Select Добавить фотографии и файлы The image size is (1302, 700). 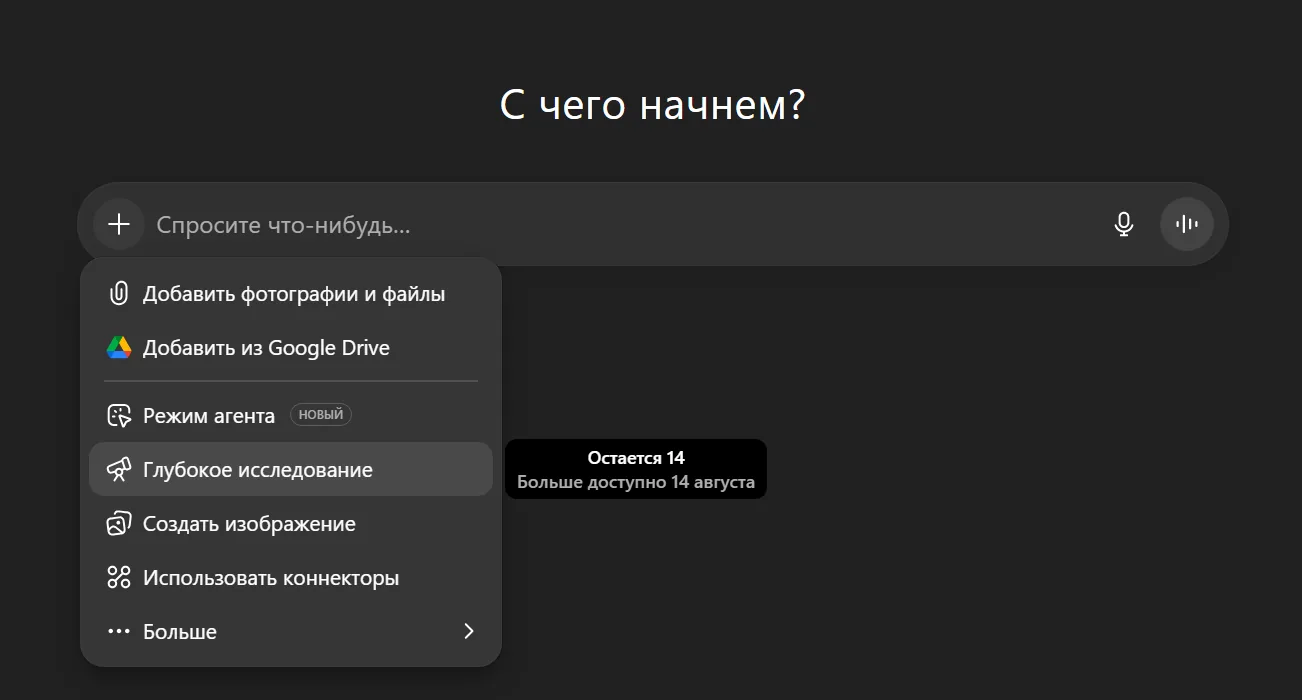[291, 294]
